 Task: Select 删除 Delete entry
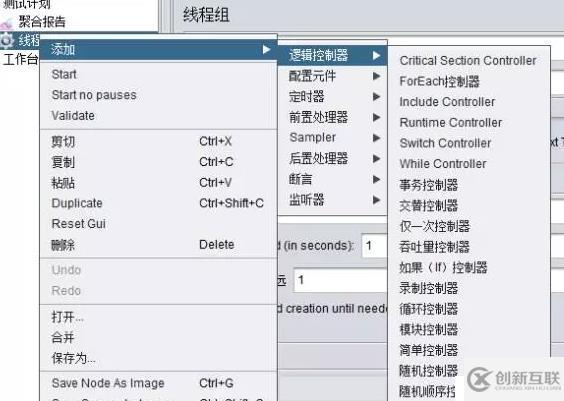coord(158,245)
